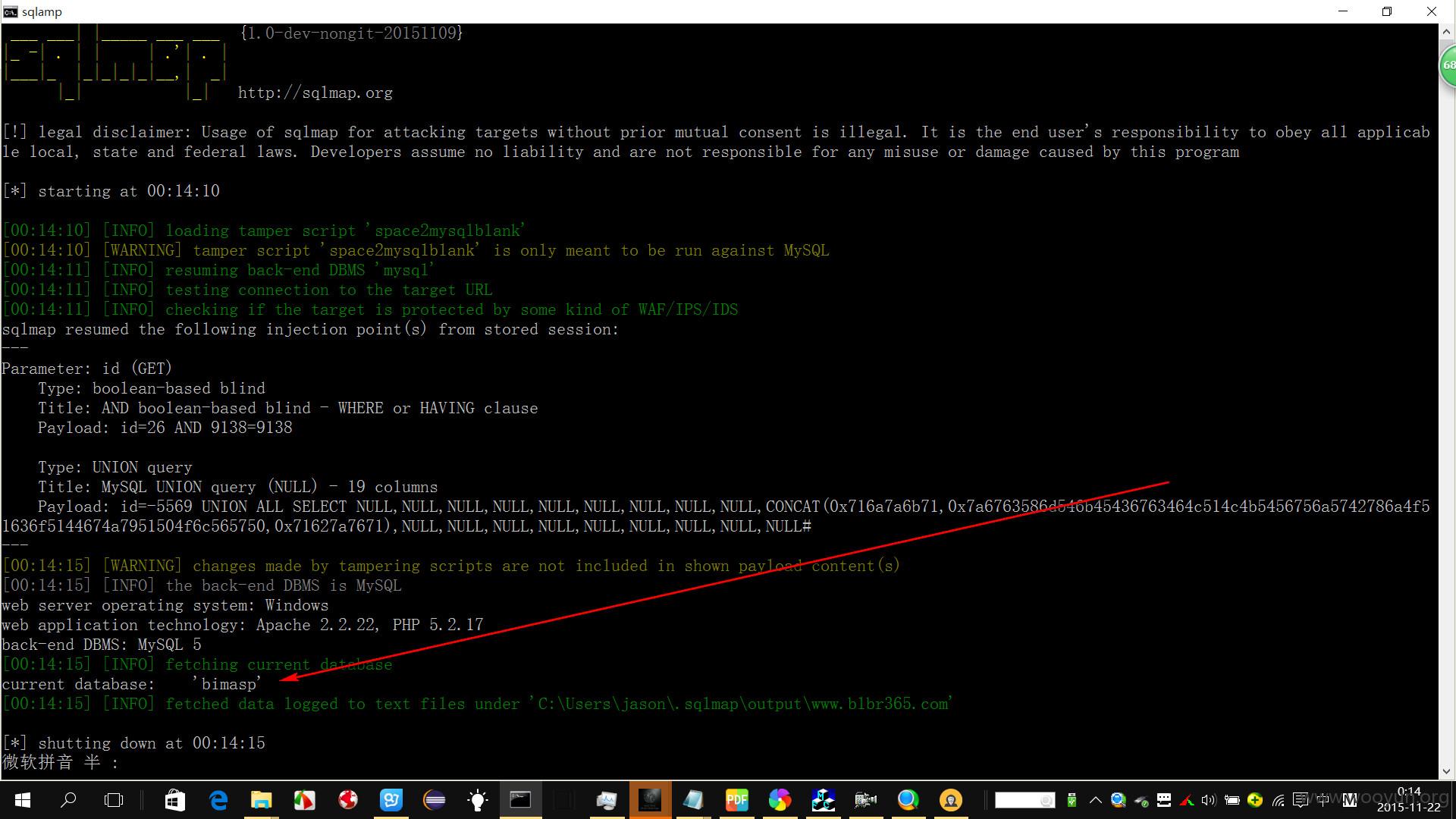Click the taskbar search input box
Screen dimensions: 1456x819
tap(1025, 800)
